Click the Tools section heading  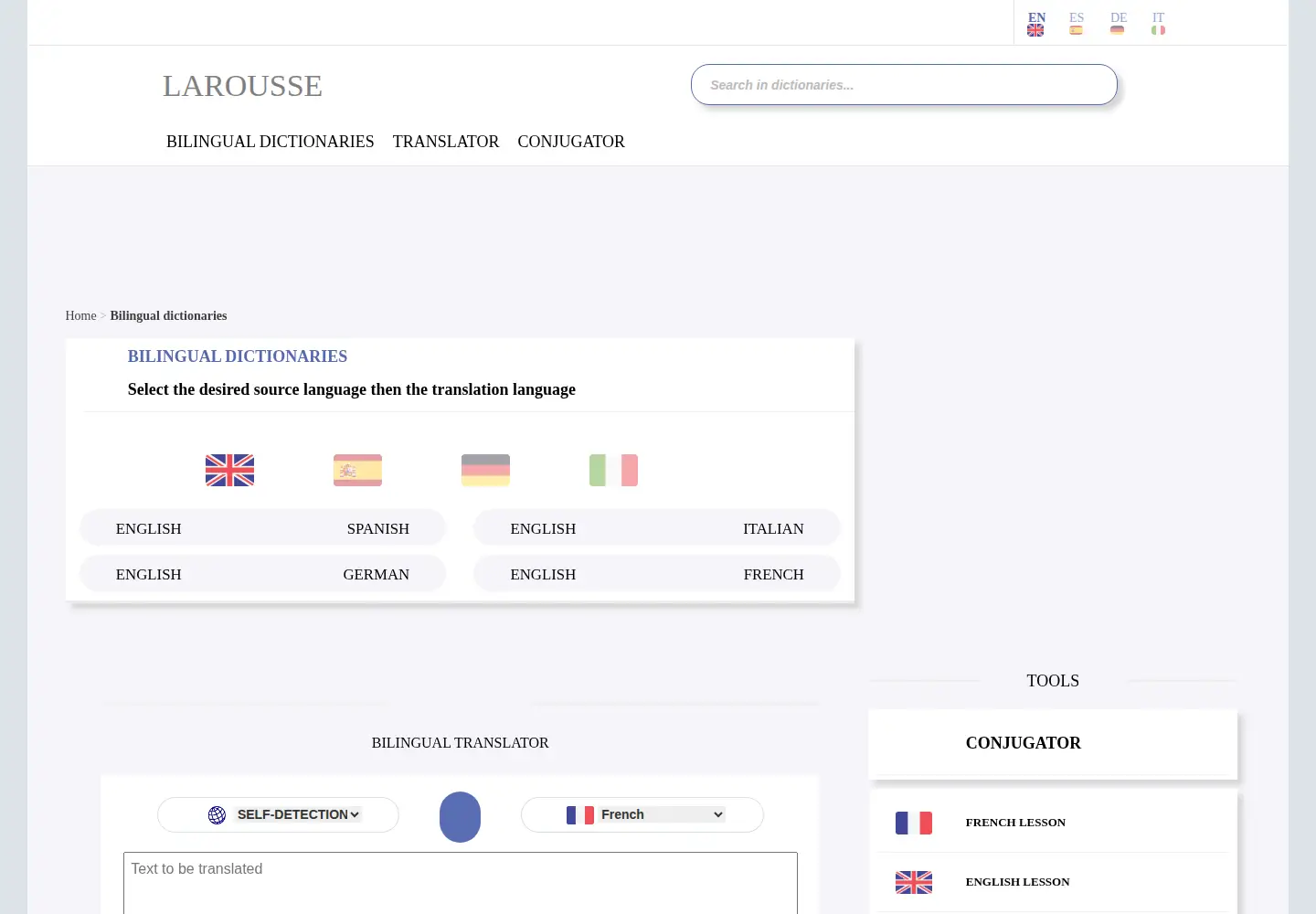1053,681
